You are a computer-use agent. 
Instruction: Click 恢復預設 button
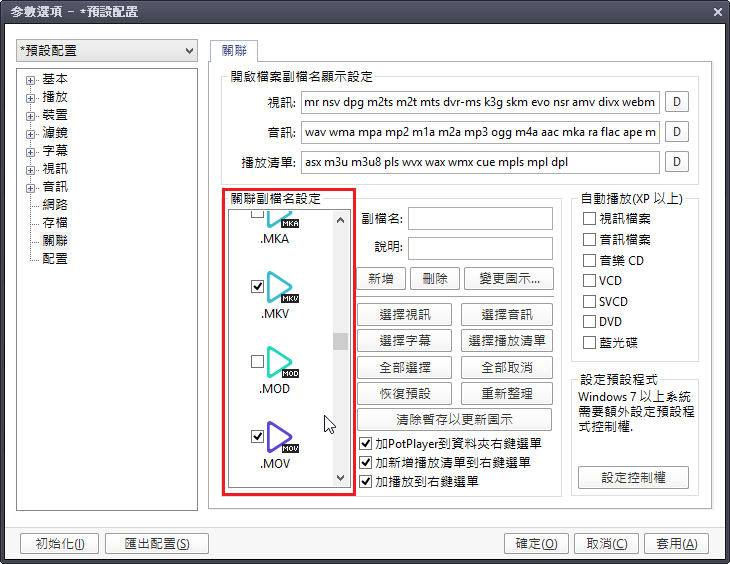pos(405,394)
